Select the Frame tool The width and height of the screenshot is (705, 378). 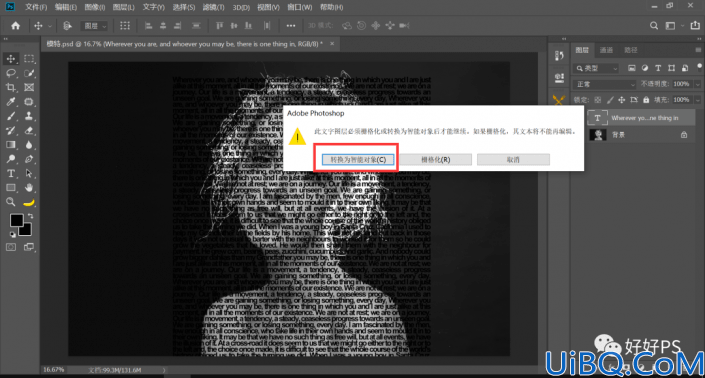[29, 87]
